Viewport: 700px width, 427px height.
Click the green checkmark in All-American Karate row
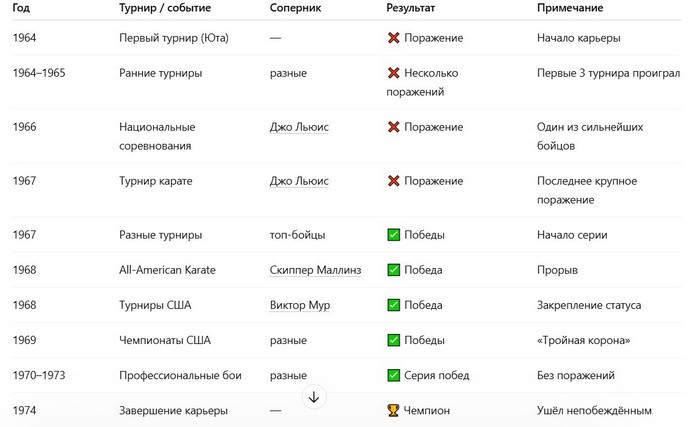point(394,270)
